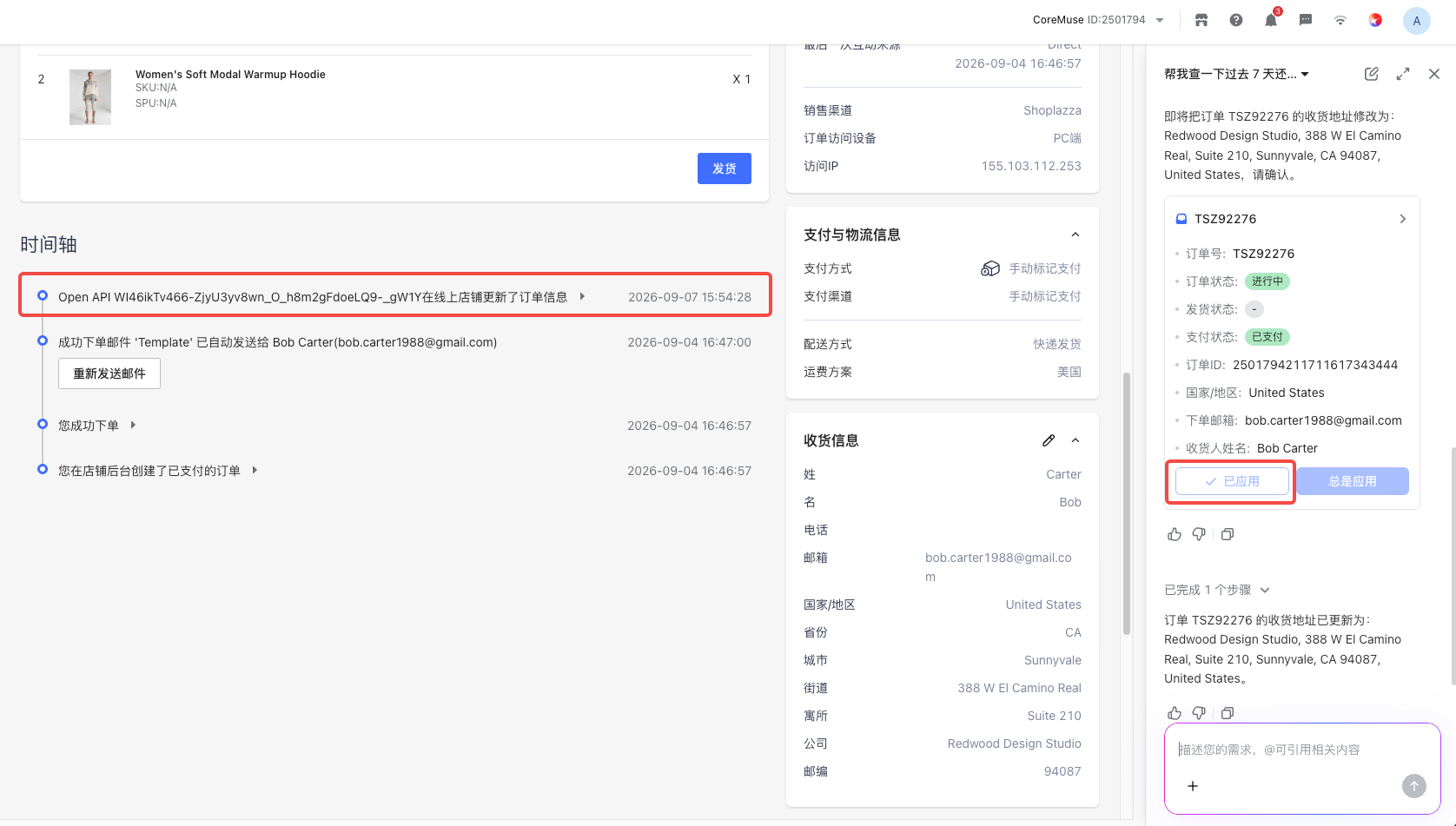The height and width of the screenshot is (826, 1456).
Task: Click the 手动标记支付 payment method value
Action: point(1044,268)
